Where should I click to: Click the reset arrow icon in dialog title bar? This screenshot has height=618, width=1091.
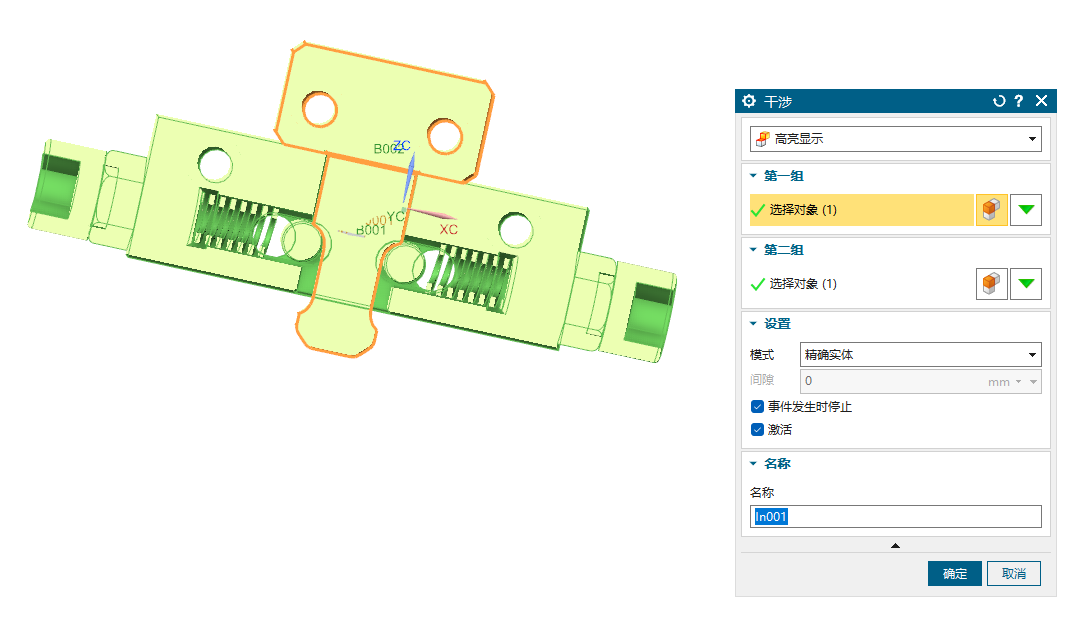(x=998, y=101)
